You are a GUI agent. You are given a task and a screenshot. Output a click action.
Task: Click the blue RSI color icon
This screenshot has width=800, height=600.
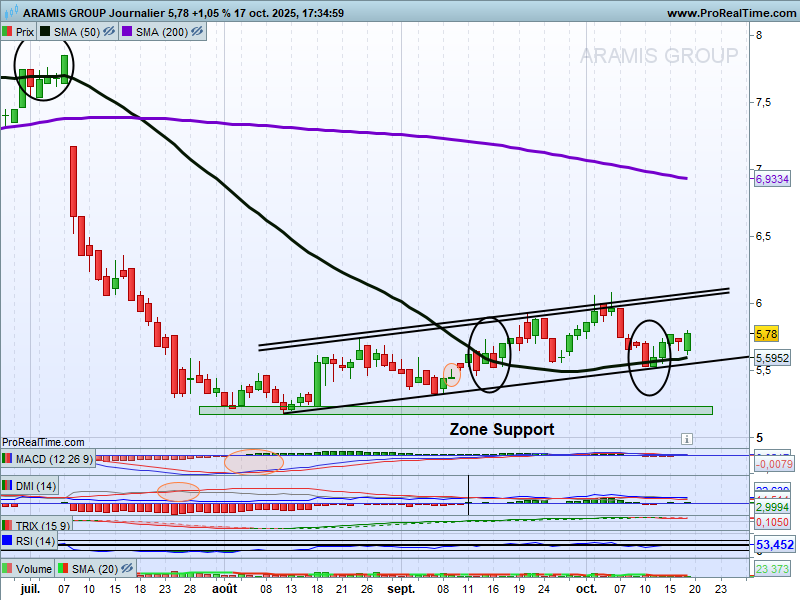pyautogui.click(x=7, y=540)
